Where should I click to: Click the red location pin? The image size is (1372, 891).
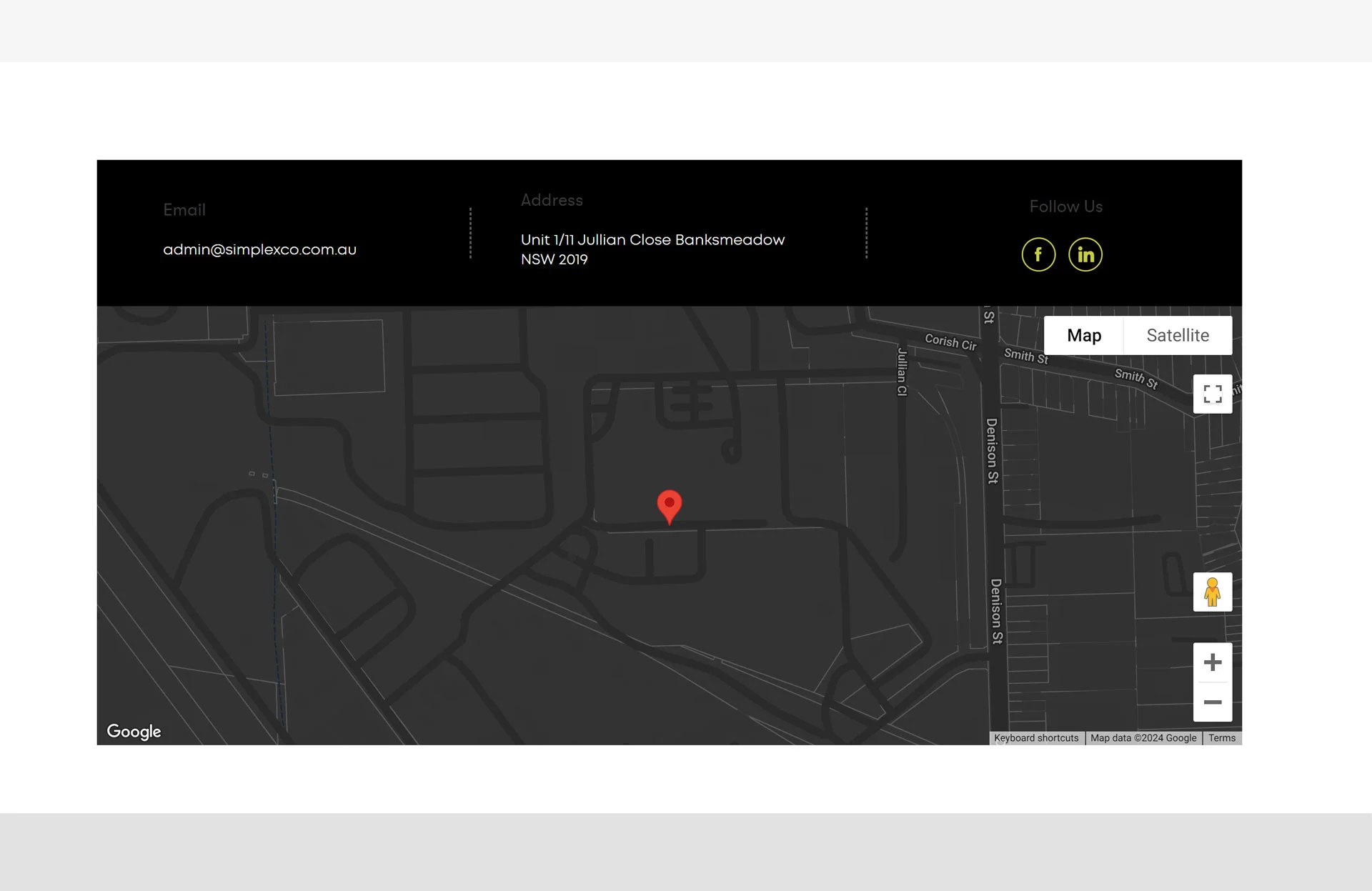670,507
